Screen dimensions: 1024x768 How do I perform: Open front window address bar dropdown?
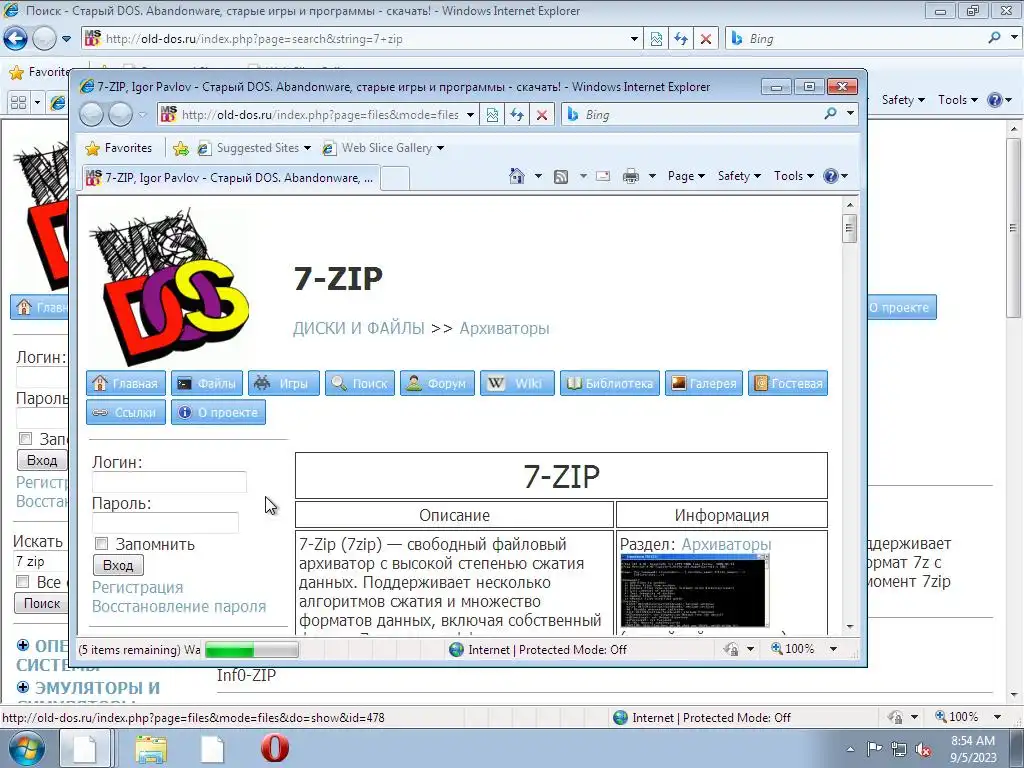[x=470, y=115]
